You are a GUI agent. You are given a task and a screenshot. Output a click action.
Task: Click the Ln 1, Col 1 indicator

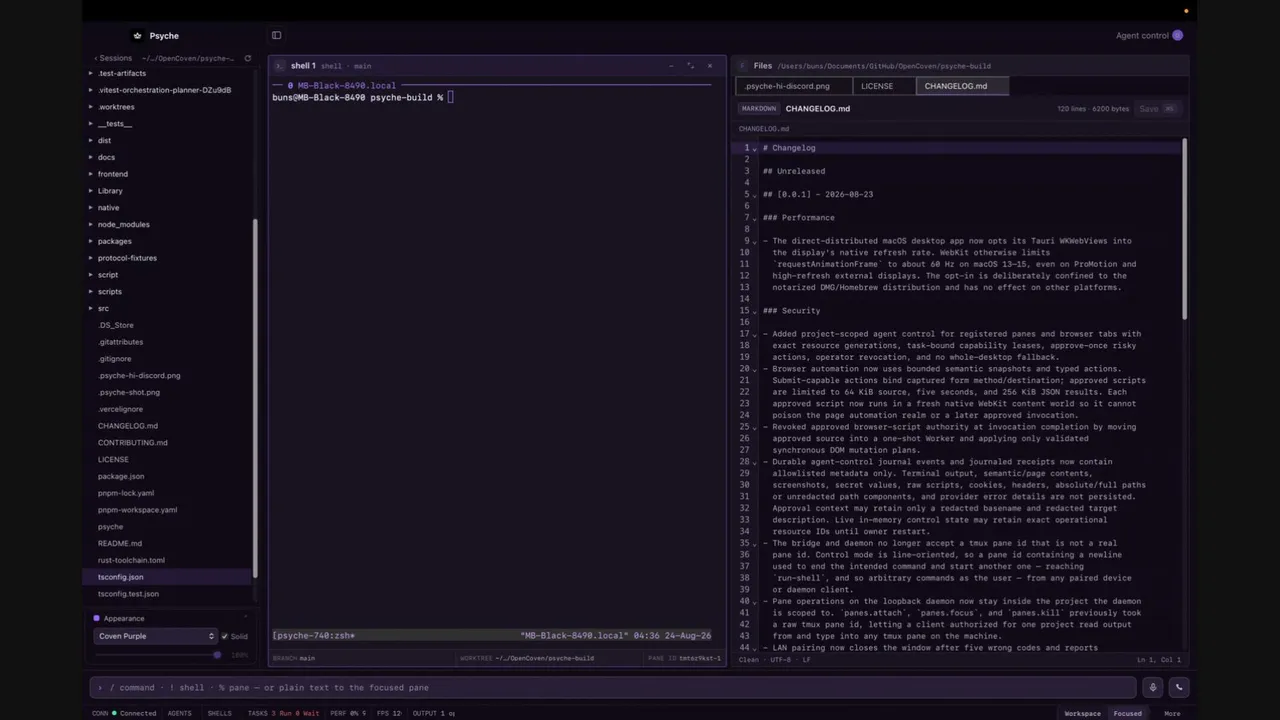coord(1158,660)
